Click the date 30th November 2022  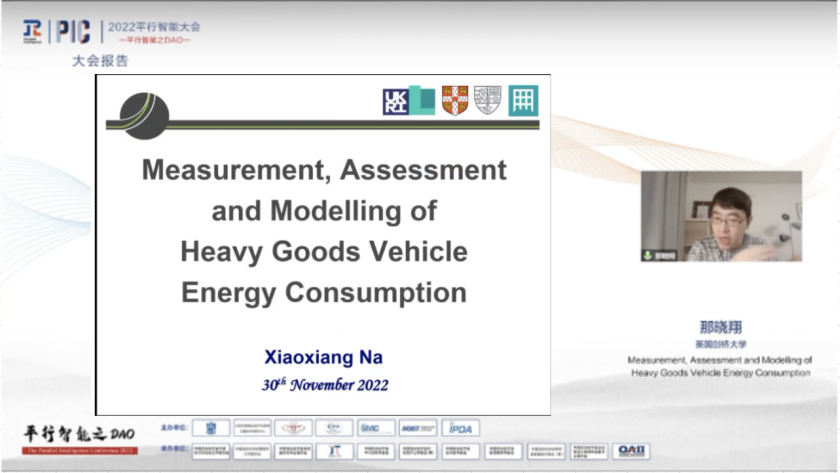323,385
